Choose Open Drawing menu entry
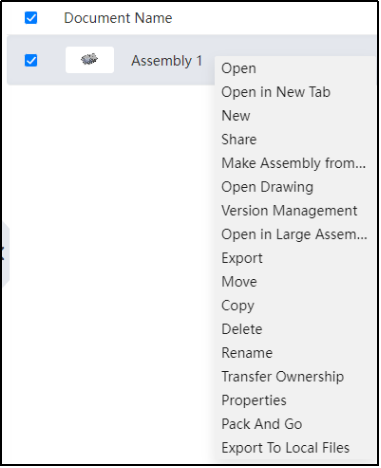This screenshot has height=468, width=381. tap(267, 187)
